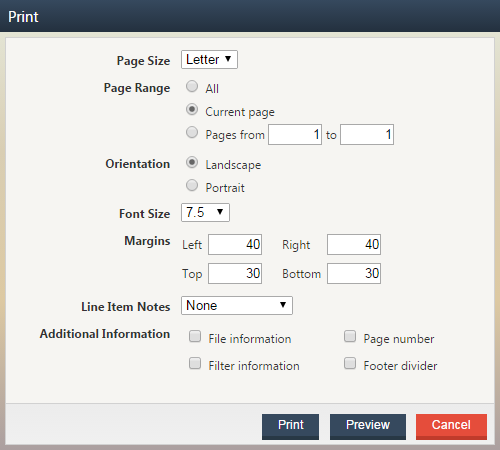The width and height of the screenshot is (500, 450).
Task: Click the Bottom margin field
Action: click(x=354, y=273)
